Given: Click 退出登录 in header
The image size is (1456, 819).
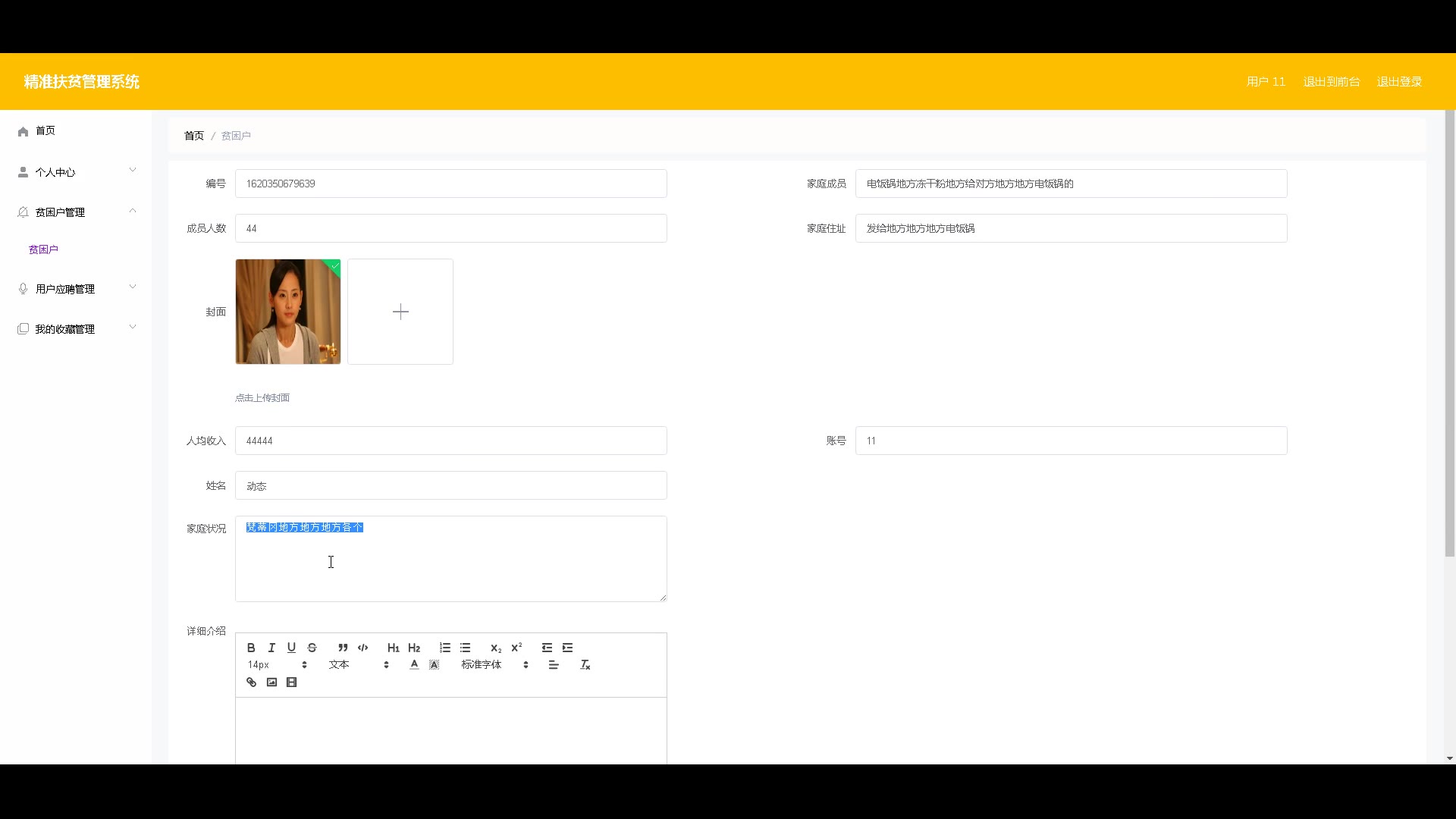Looking at the screenshot, I should [x=1399, y=82].
